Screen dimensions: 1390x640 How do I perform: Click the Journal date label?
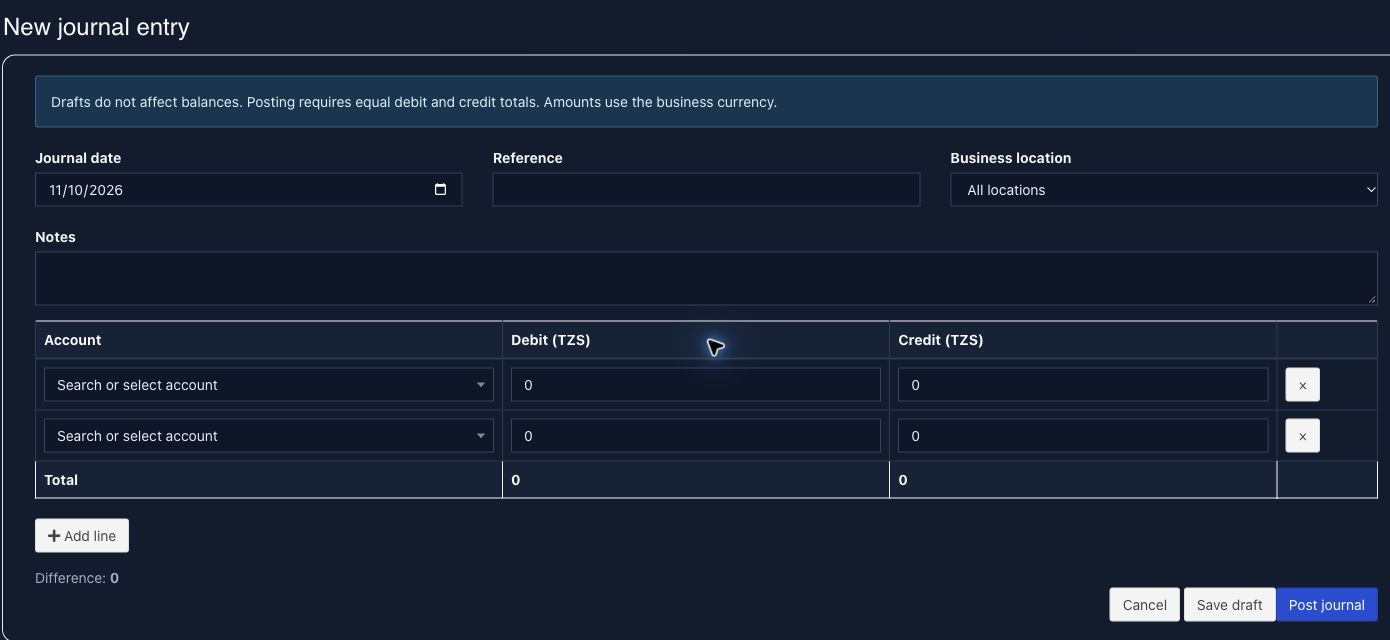(x=78, y=158)
